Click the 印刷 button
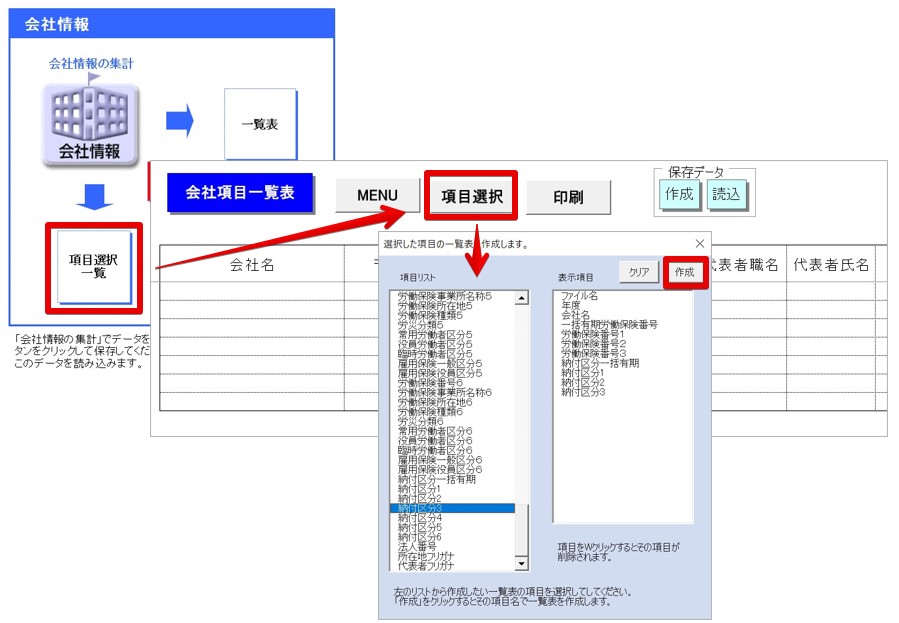Image resolution: width=899 pixels, height=623 pixels. (568, 197)
